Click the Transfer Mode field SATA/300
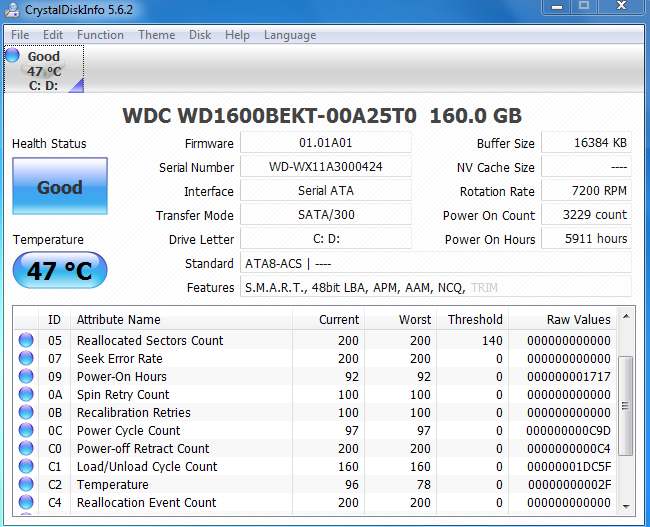The image size is (650, 527). [x=326, y=215]
